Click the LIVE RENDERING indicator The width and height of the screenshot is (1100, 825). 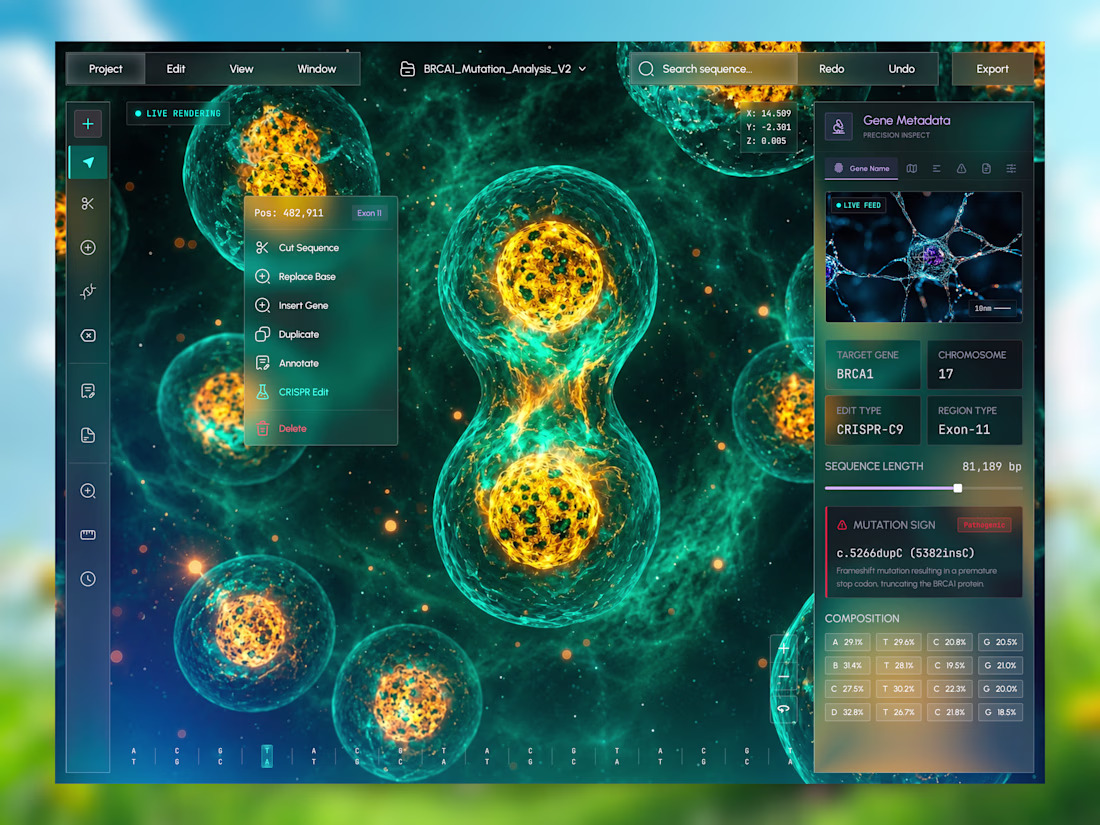(x=177, y=113)
